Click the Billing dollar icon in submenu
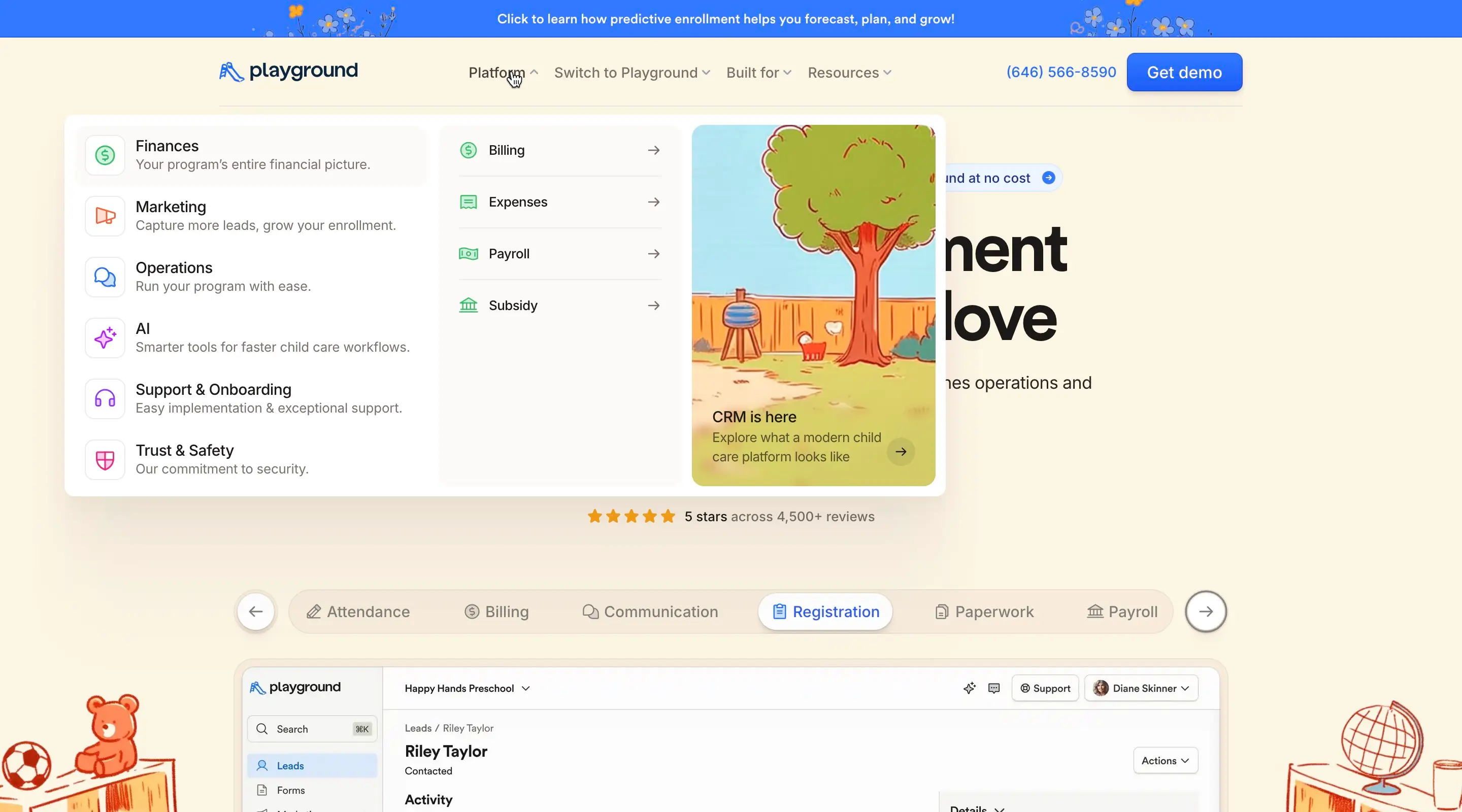The width and height of the screenshot is (1462, 812). [468, 150]
